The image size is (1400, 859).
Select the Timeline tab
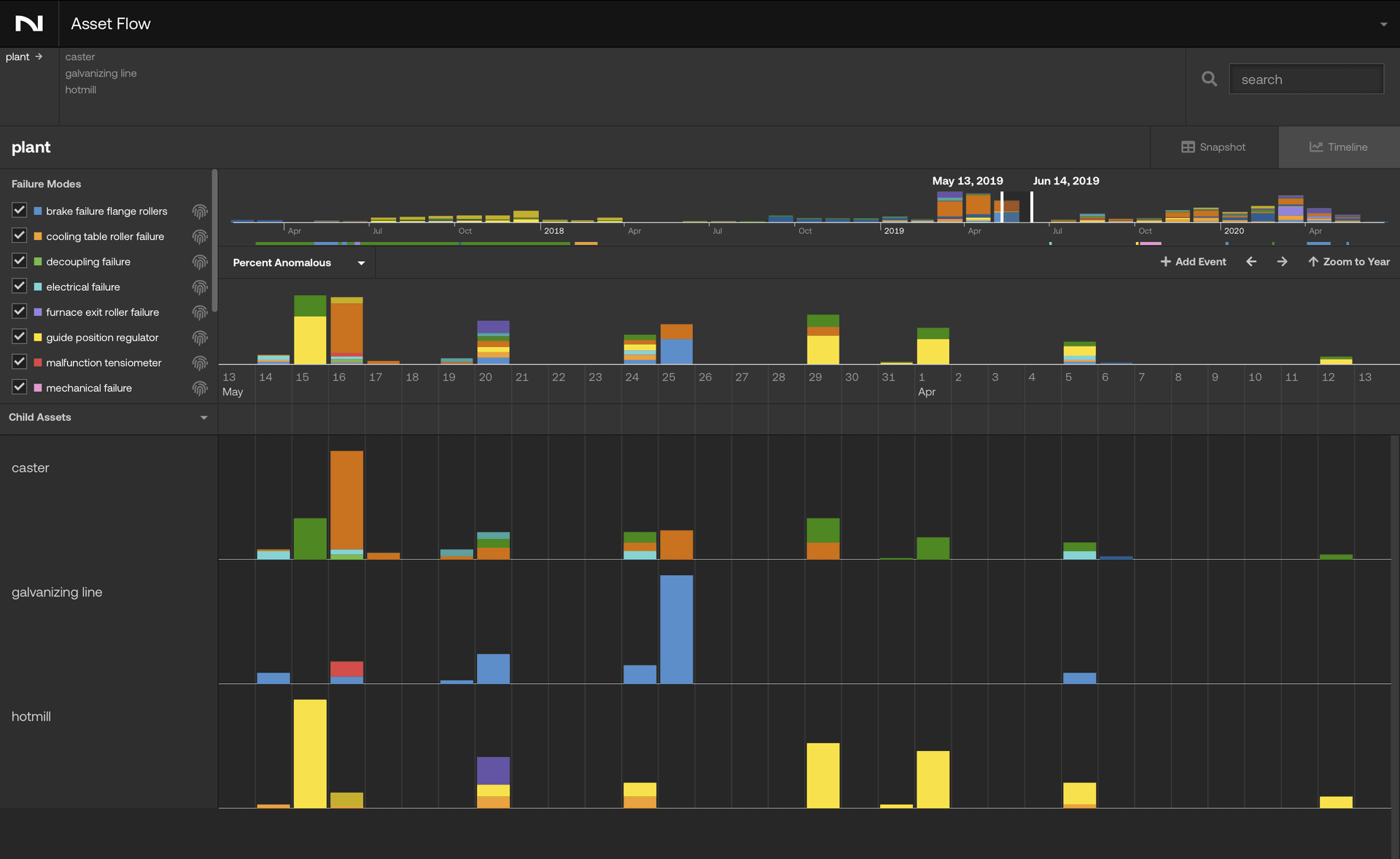1339,147
